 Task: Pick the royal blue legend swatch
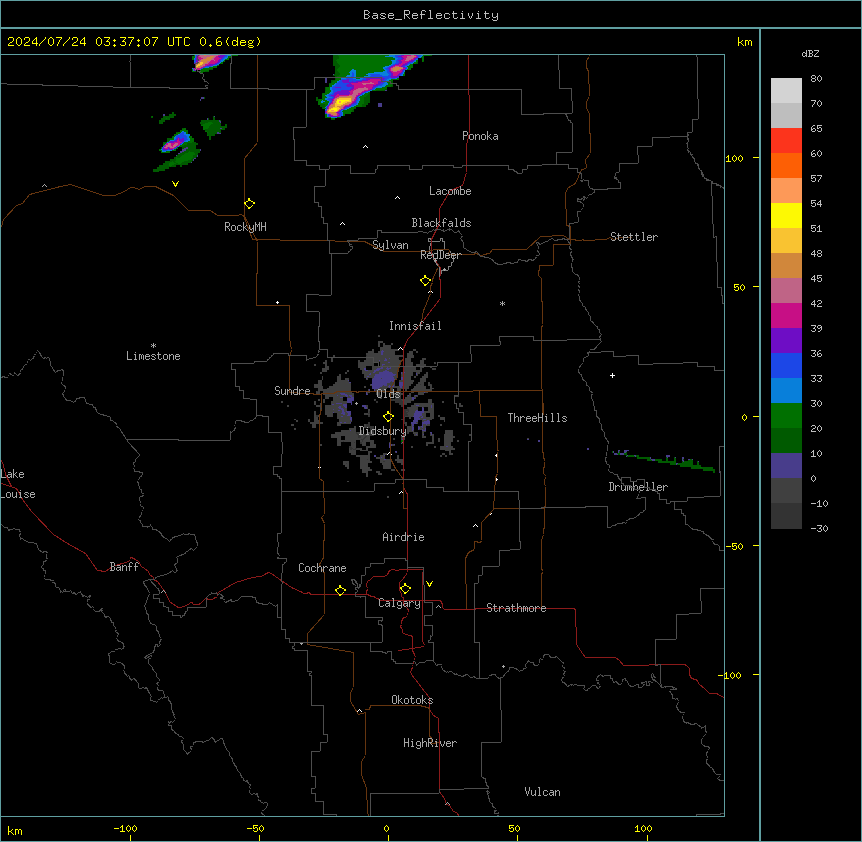tap(786, 365)
